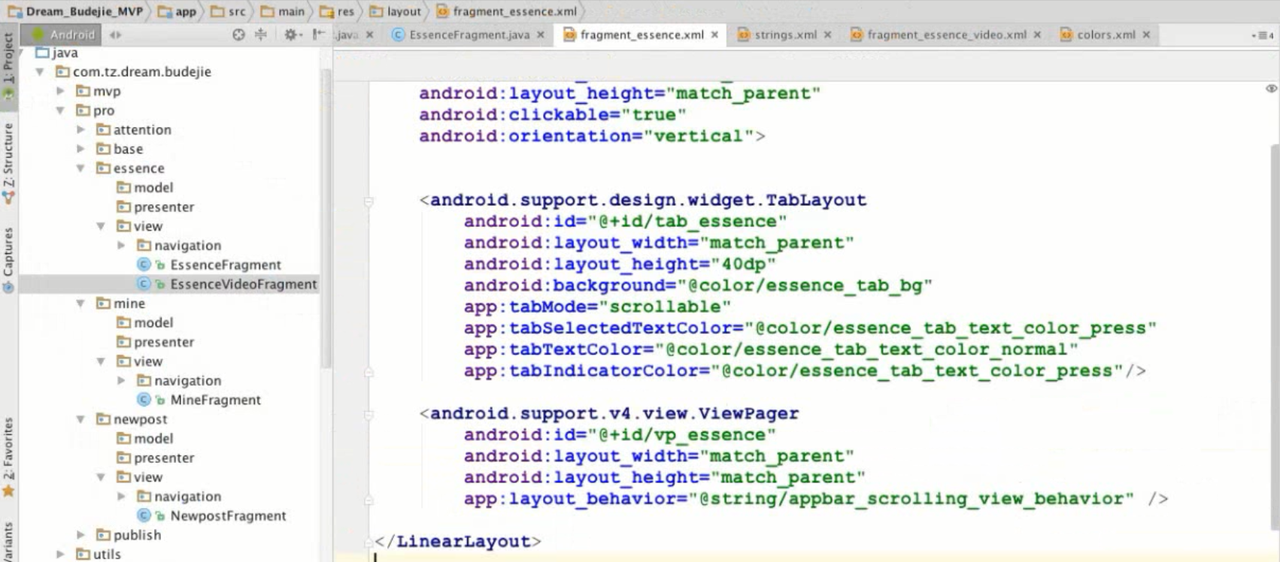Click "@+id/vp_essence" in the editor
This screenshot has width=1280, height=562.
coord(679,435)
